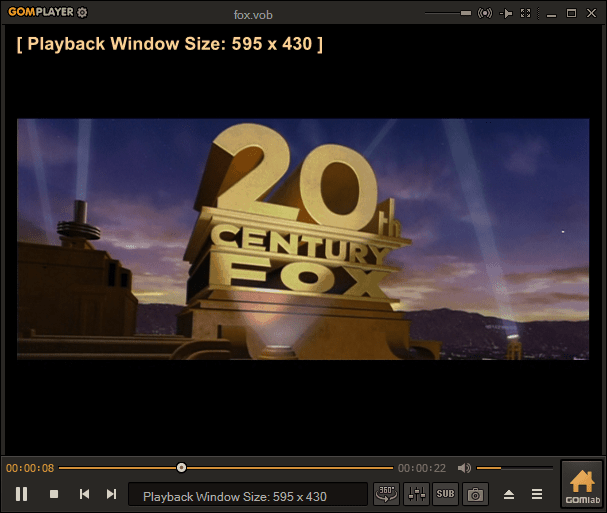Image resolution: width=607 pixels, height=513 pixels.
Task: Minimize the GOM Player window
Action: click(551, 14)
